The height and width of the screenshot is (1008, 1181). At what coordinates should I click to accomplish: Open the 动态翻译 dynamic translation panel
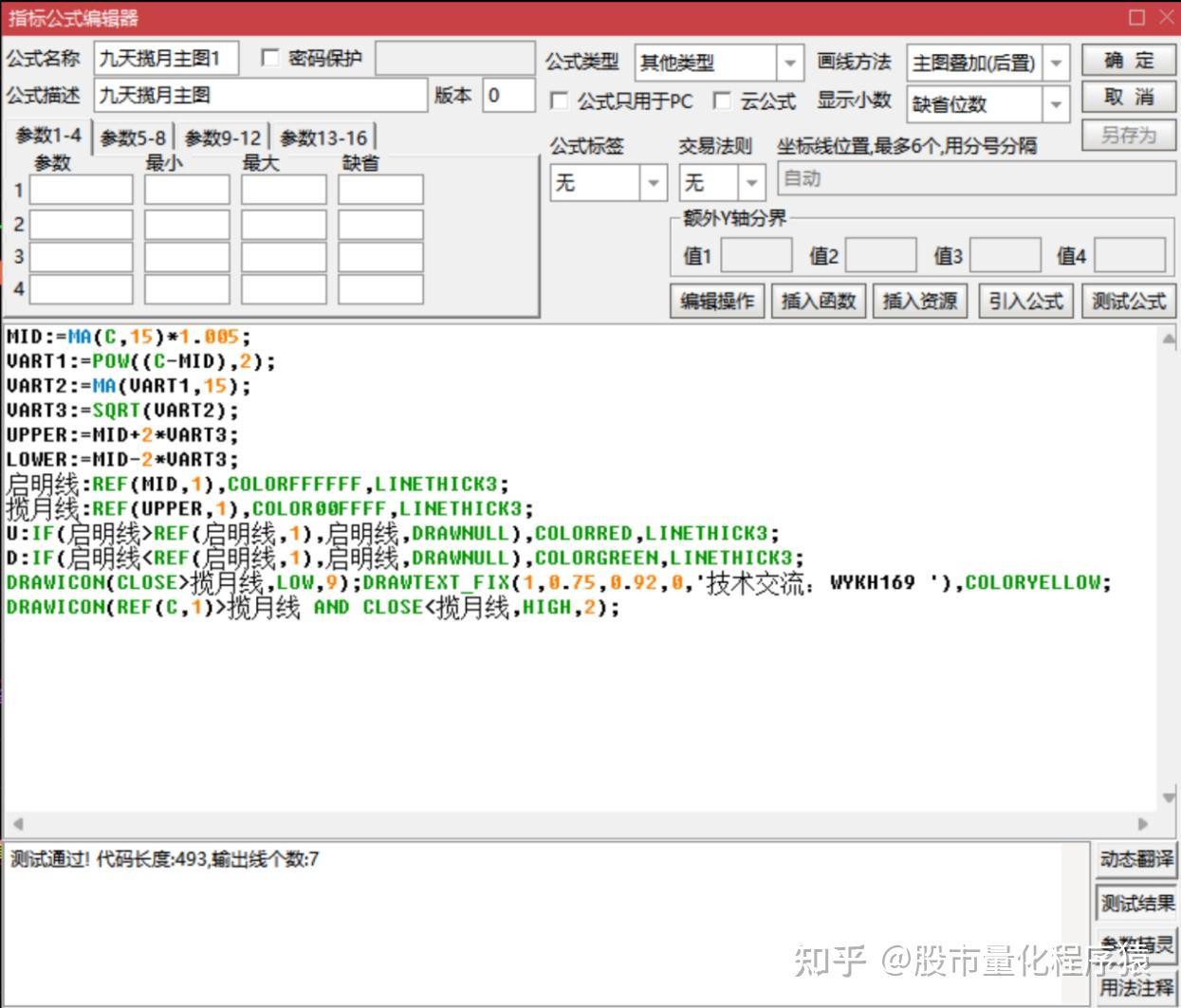(x=1136, y=859)
